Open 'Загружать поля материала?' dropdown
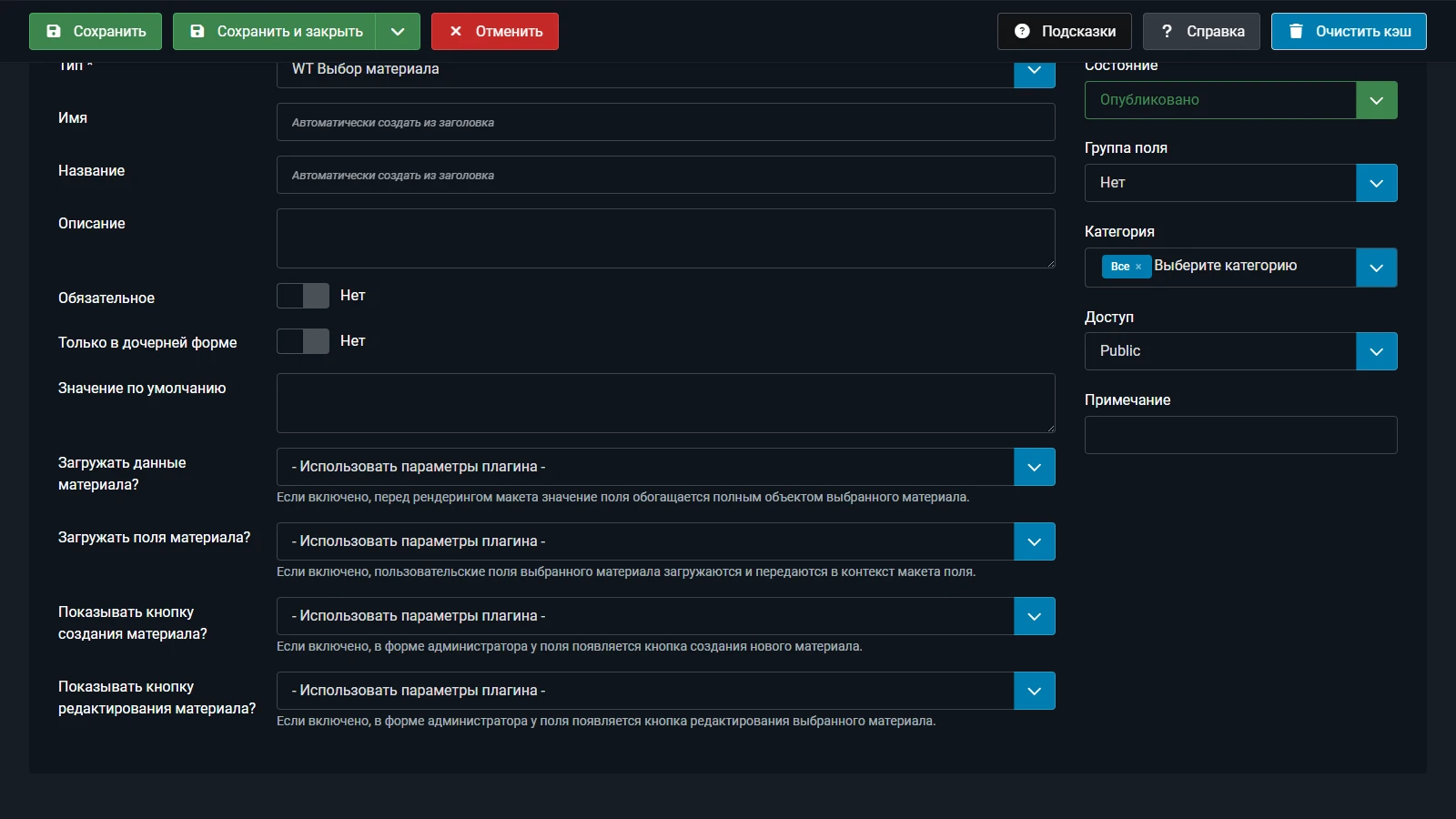The width and height of the screenshot is (1456, 819). click(x=665, y=541)
